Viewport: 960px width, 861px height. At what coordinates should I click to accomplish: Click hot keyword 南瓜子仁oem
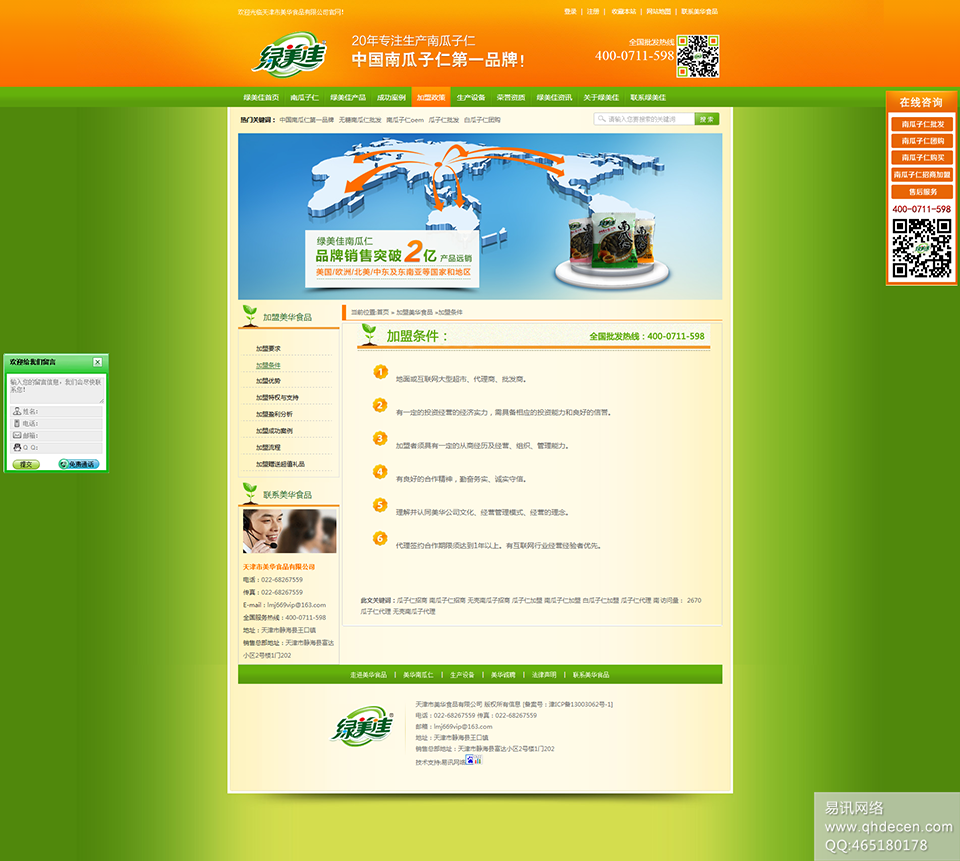click(x=405, y=120)
